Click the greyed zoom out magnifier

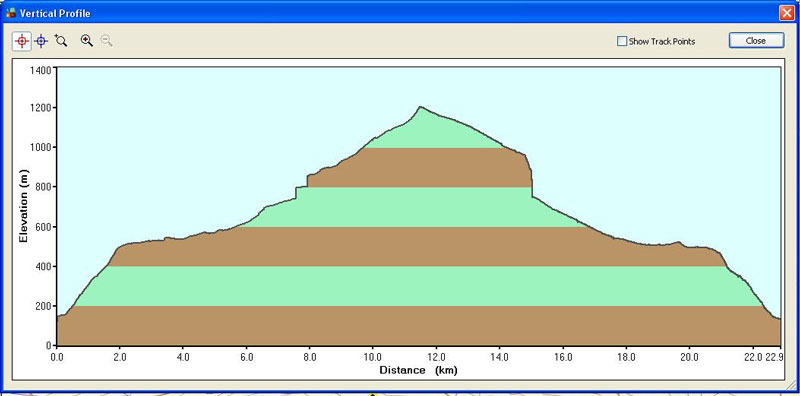tap(106, 41)
